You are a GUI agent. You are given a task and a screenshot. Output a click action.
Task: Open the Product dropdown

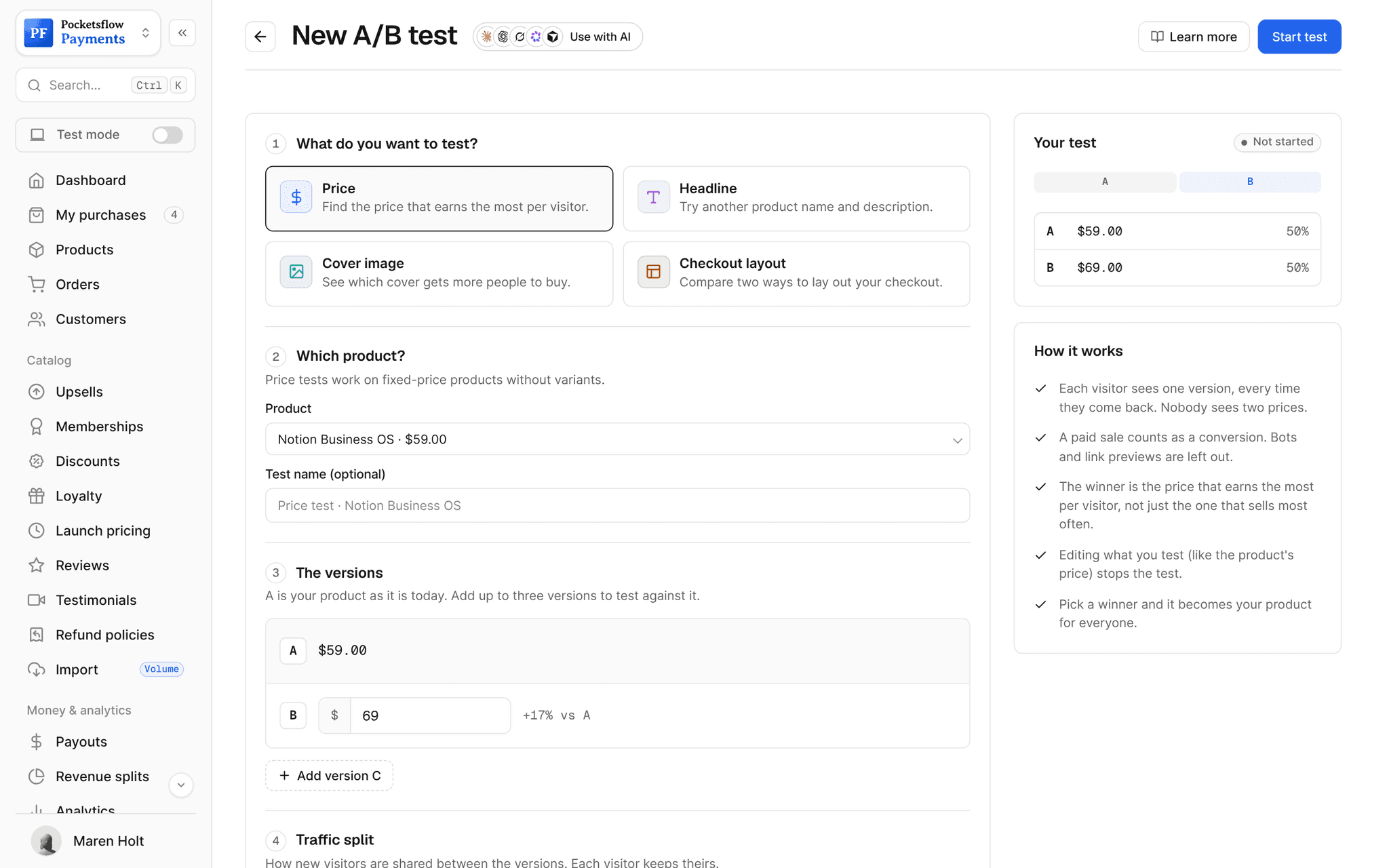[617, 439]
